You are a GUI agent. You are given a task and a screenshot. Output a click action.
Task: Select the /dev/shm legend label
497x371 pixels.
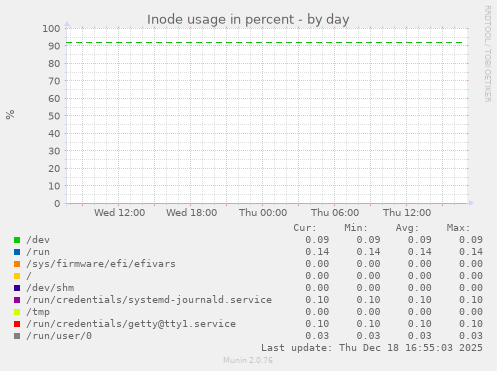[50, 288]
